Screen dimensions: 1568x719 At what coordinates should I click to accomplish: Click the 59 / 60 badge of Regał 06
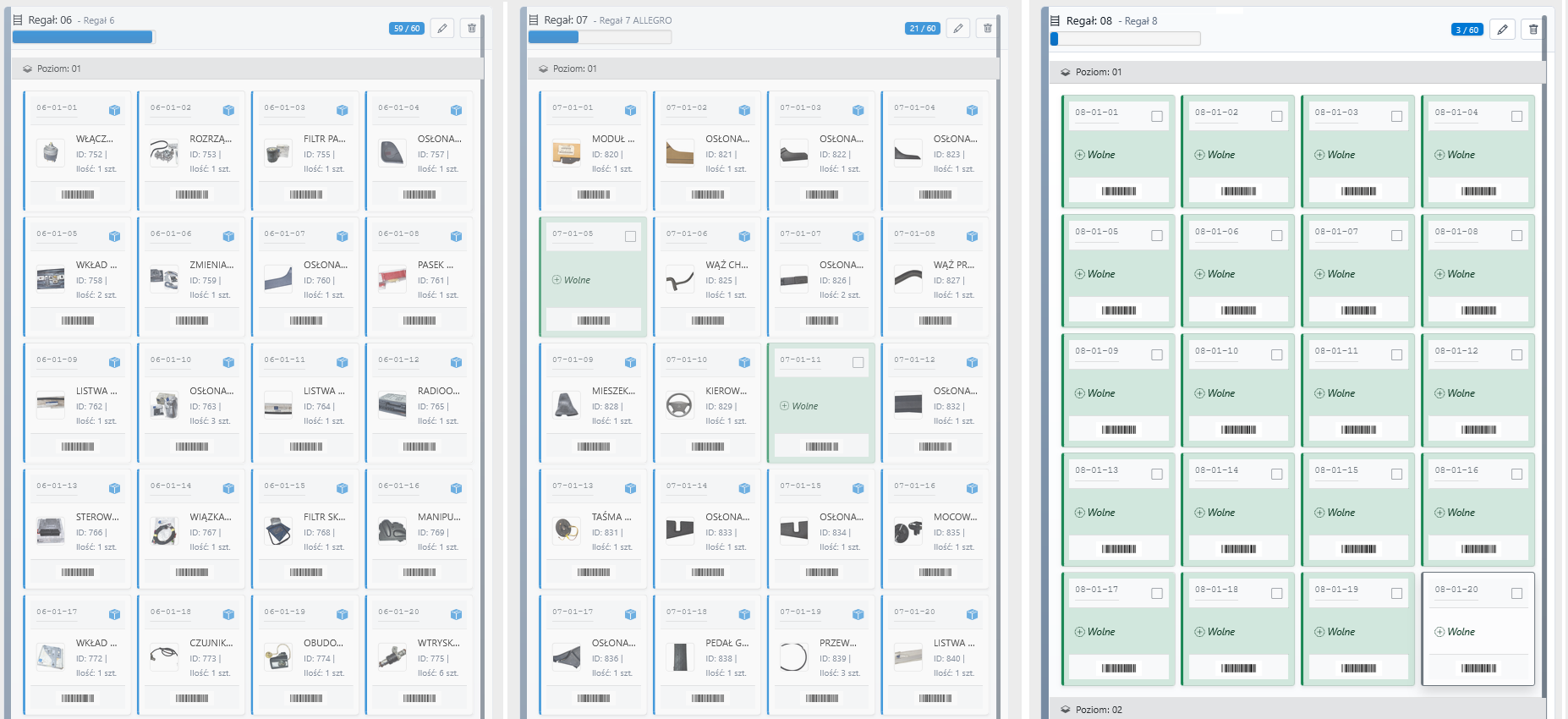[407, 28]
